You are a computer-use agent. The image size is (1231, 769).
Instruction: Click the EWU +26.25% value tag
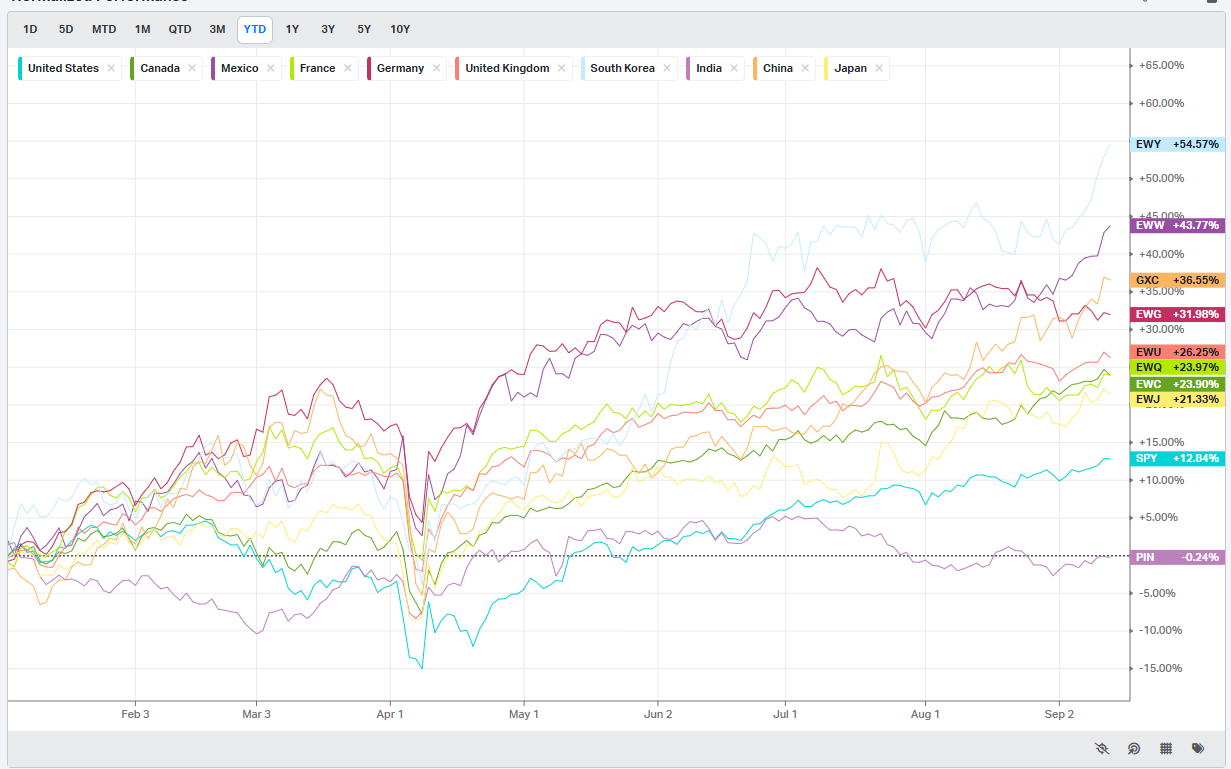point(1177,352)
